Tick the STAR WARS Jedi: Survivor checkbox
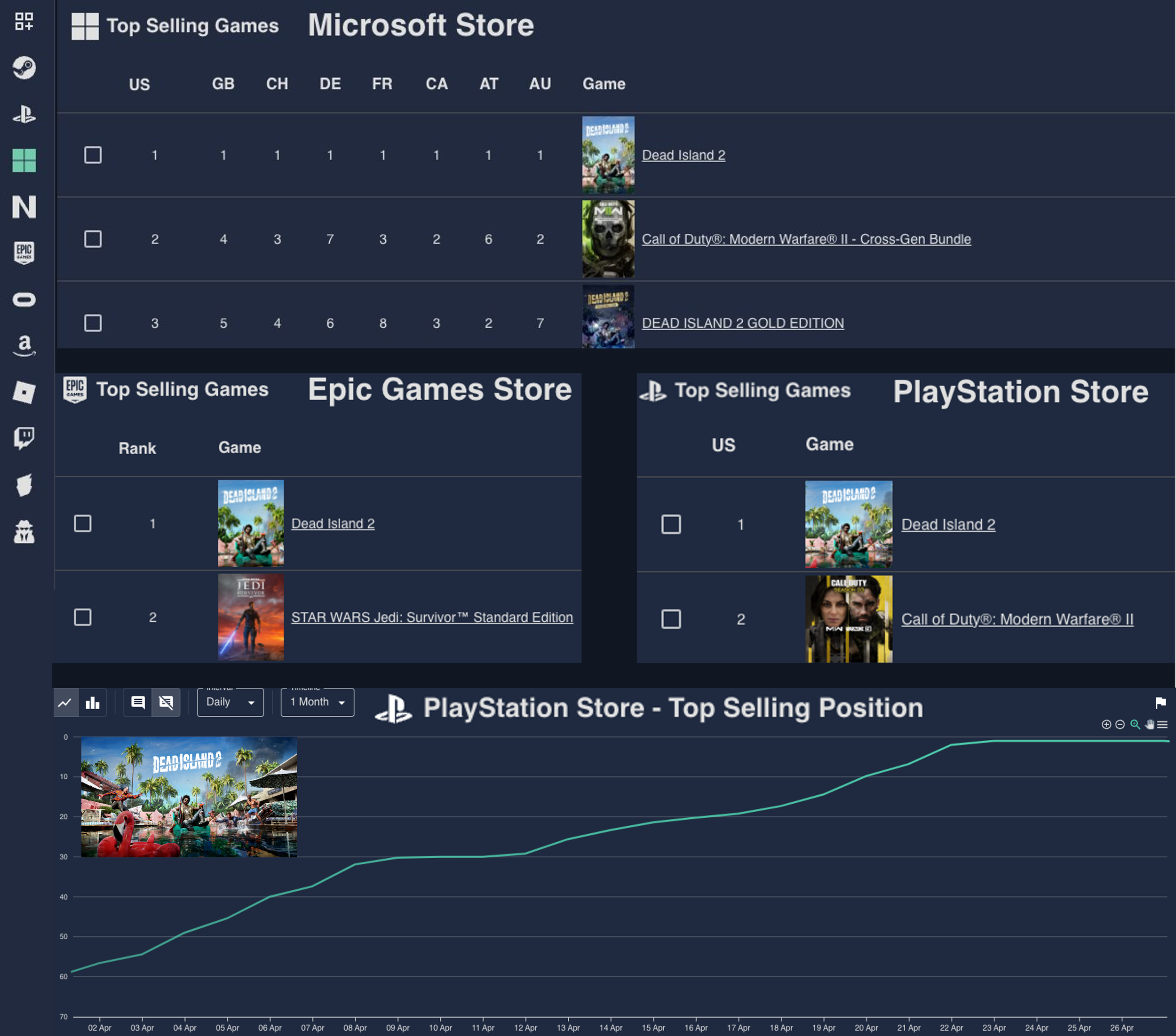The image size is (1176, 1036). coord(83,617)
